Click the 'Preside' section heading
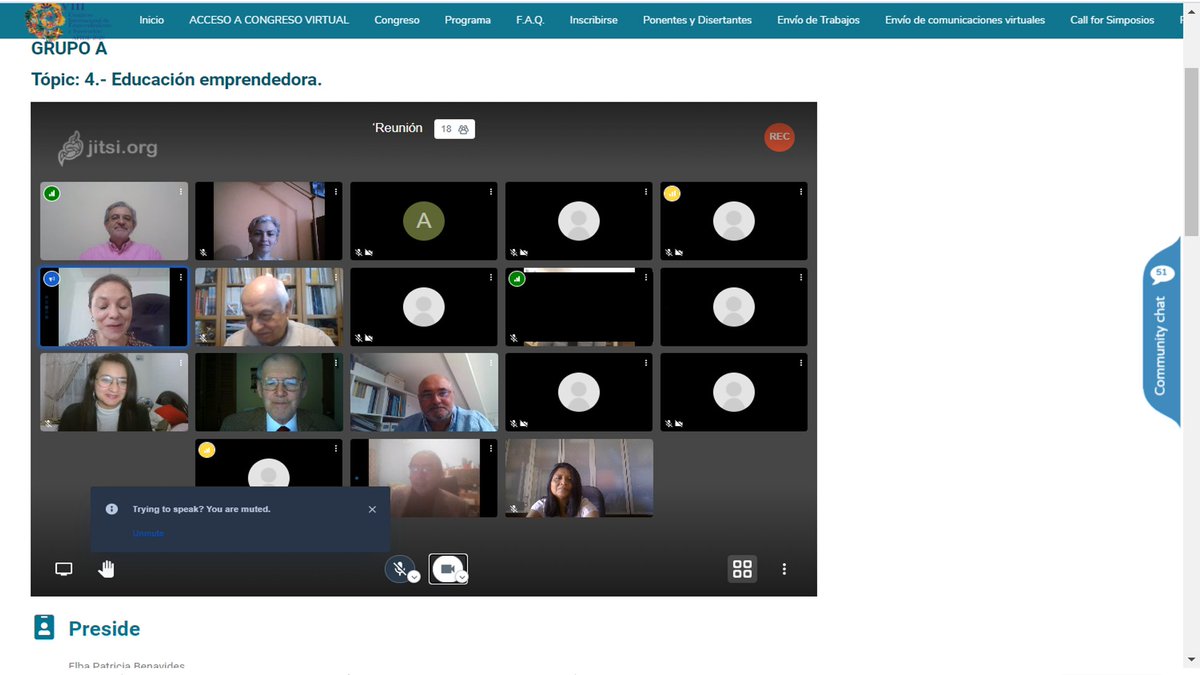Screen dimensions: 1200x675 (x=104, y=629)
